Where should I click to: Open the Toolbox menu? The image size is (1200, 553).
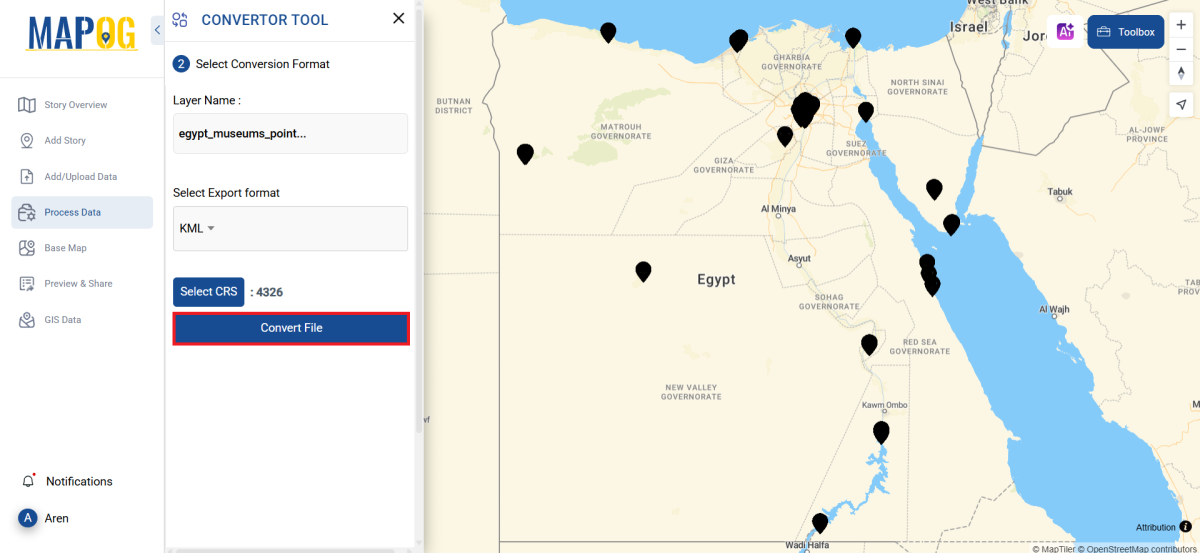click(1125, 32)
